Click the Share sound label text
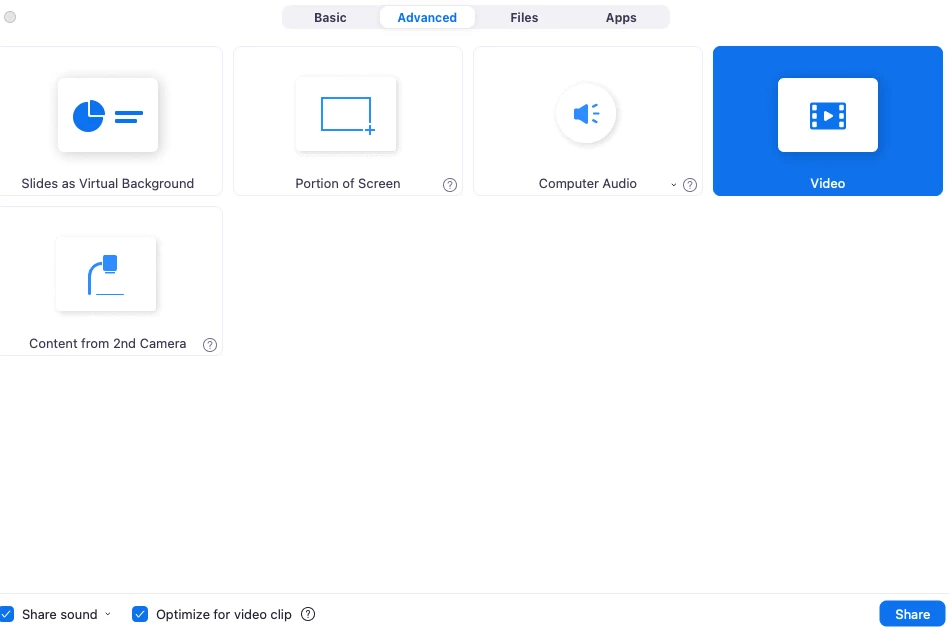Screen dimensions: 949x629 click(60, 614)
